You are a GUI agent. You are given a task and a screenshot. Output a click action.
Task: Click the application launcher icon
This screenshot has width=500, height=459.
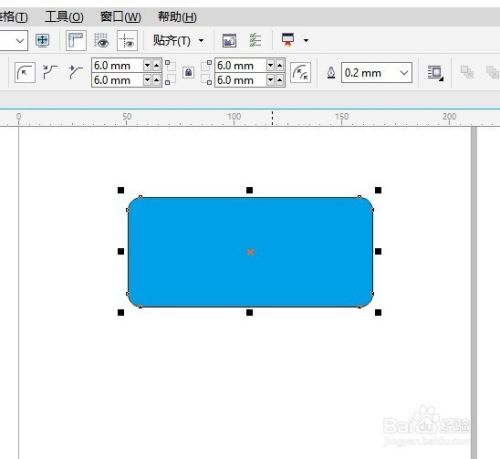click(288, 40)
